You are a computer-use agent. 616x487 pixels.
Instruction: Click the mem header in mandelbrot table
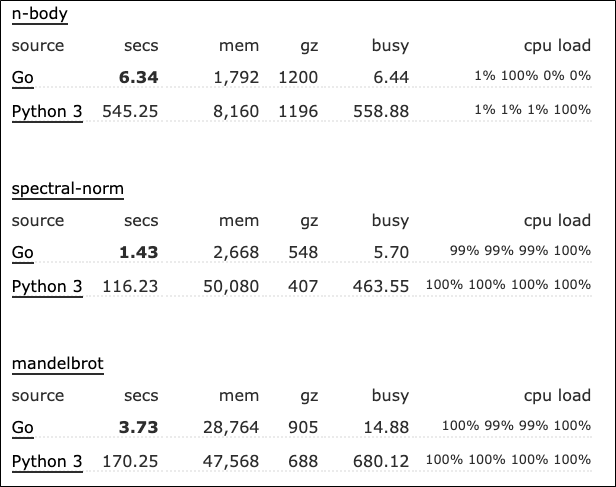(239, 396)
